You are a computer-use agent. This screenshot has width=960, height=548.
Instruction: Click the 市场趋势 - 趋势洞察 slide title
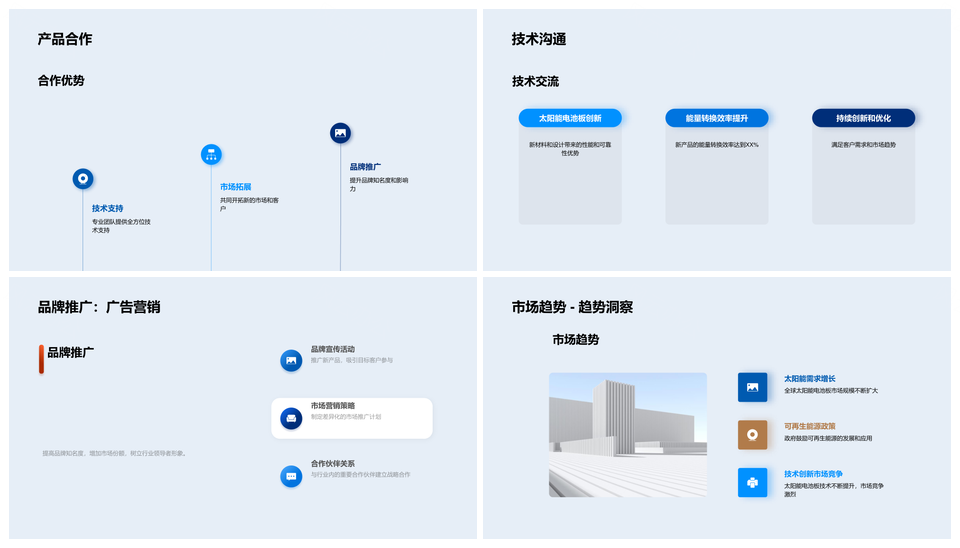click(x=572, y=307)
